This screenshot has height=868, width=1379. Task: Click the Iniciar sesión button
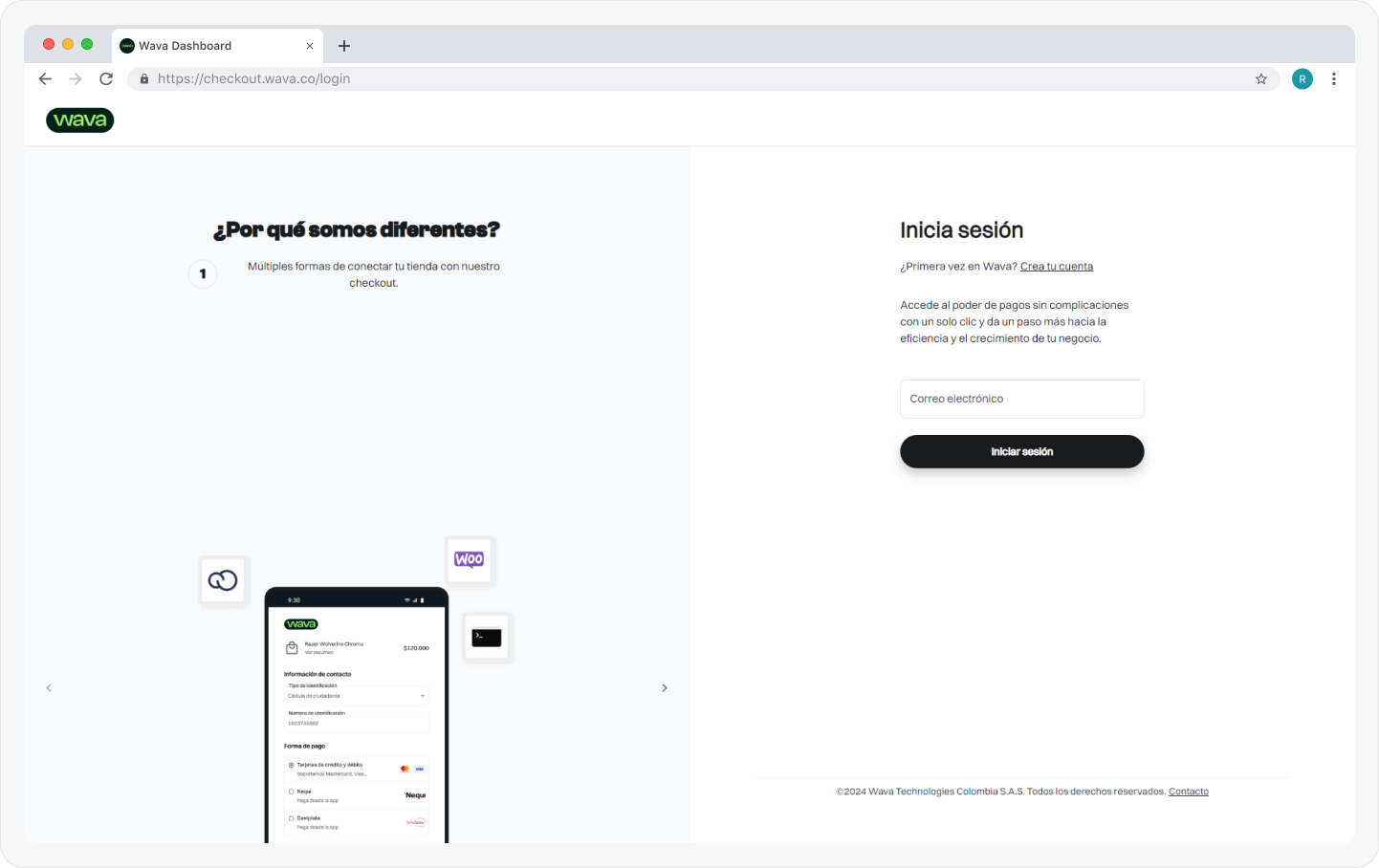coord(1022,452)
